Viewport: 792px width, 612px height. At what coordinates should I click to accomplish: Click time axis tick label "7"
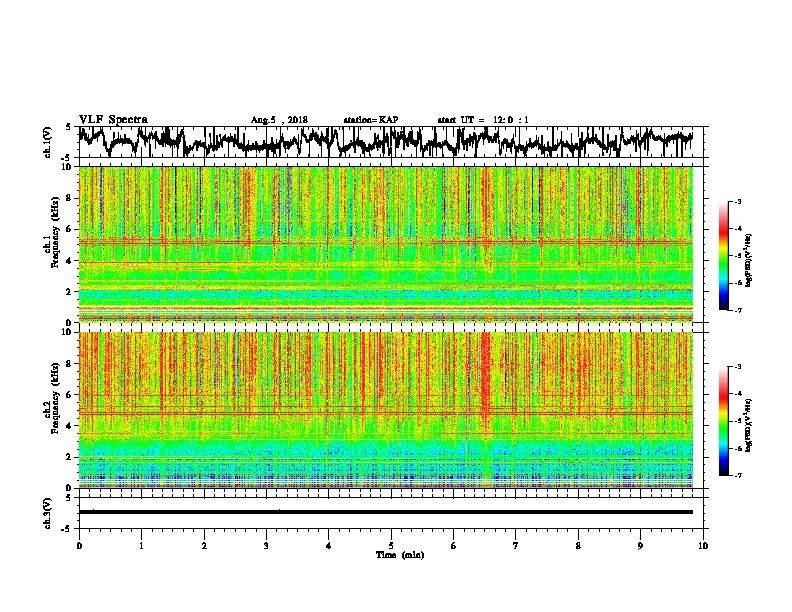(x=516, y=546)
